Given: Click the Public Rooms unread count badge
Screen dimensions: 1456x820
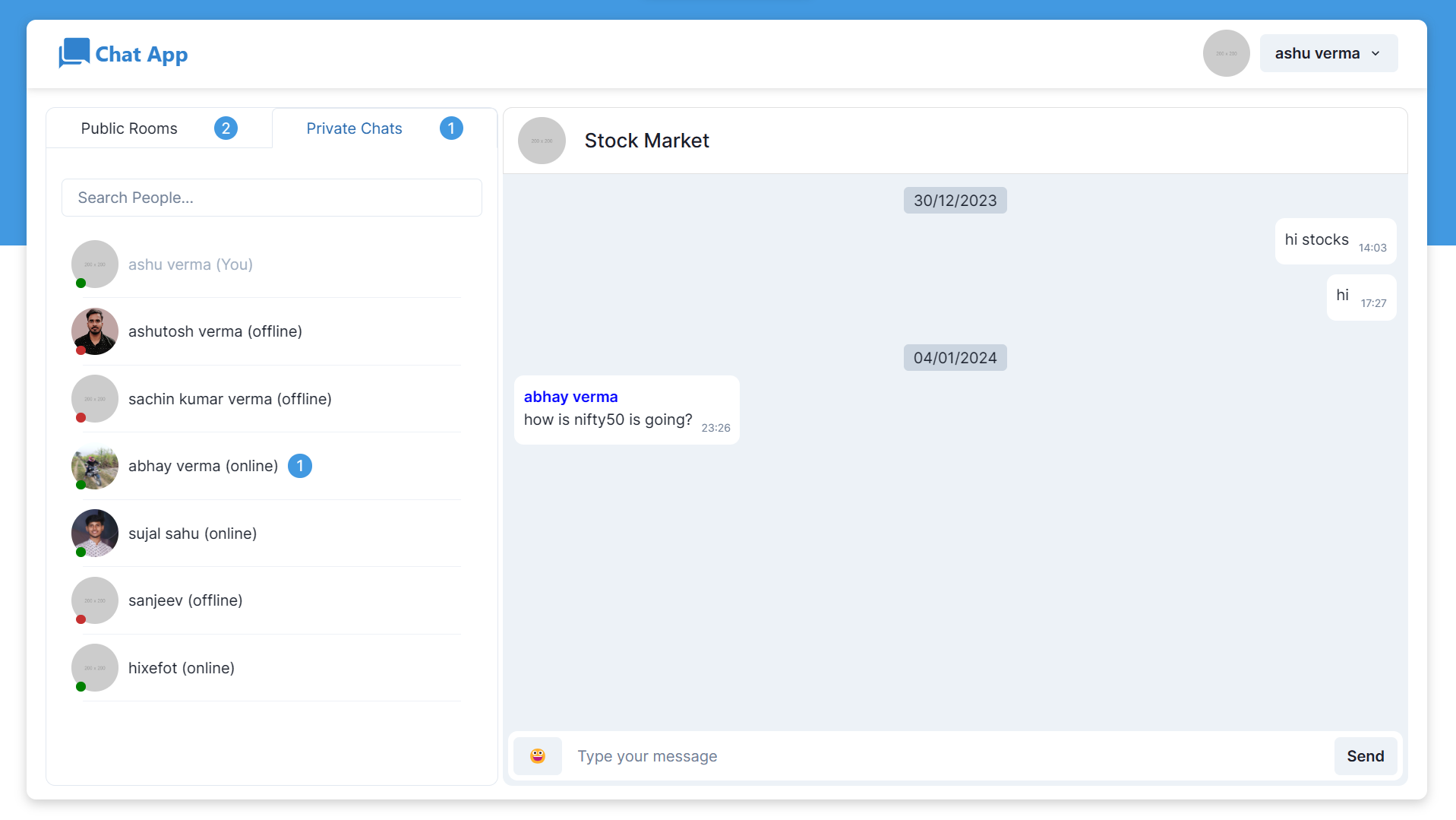Looking at the screenshot, I should [x=226, y=128].
